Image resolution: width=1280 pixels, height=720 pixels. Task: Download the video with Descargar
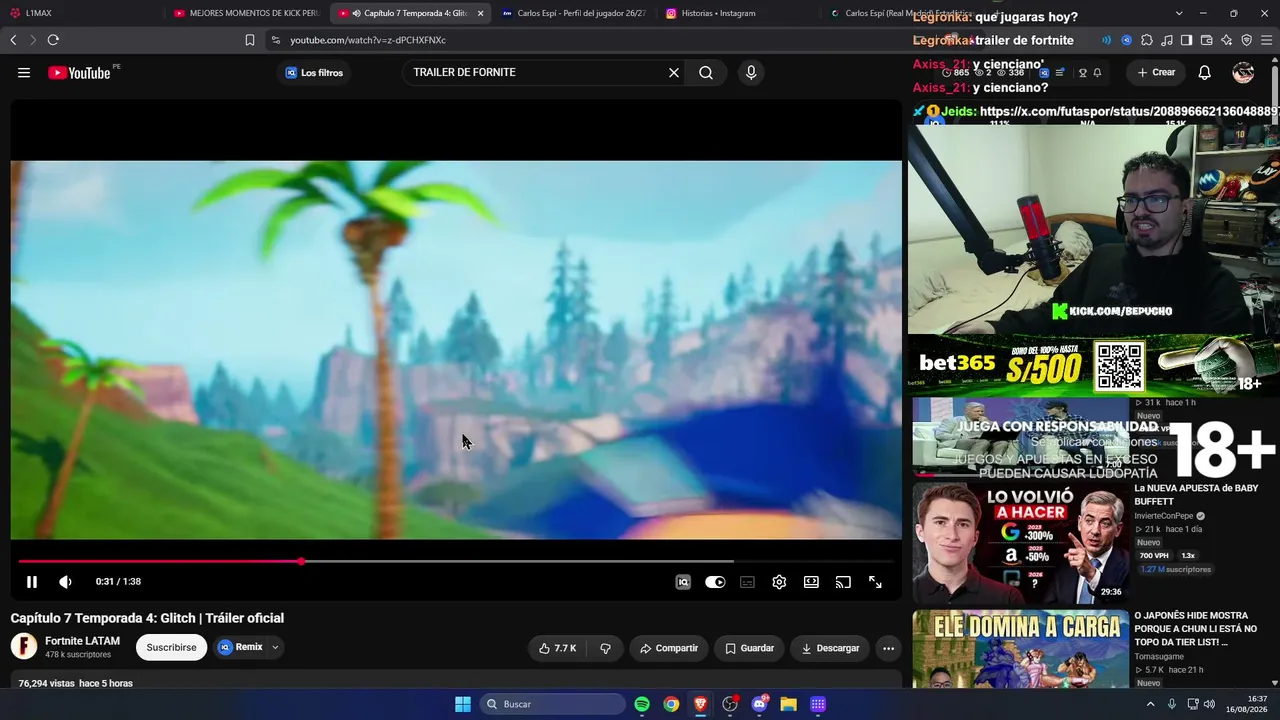830,648
